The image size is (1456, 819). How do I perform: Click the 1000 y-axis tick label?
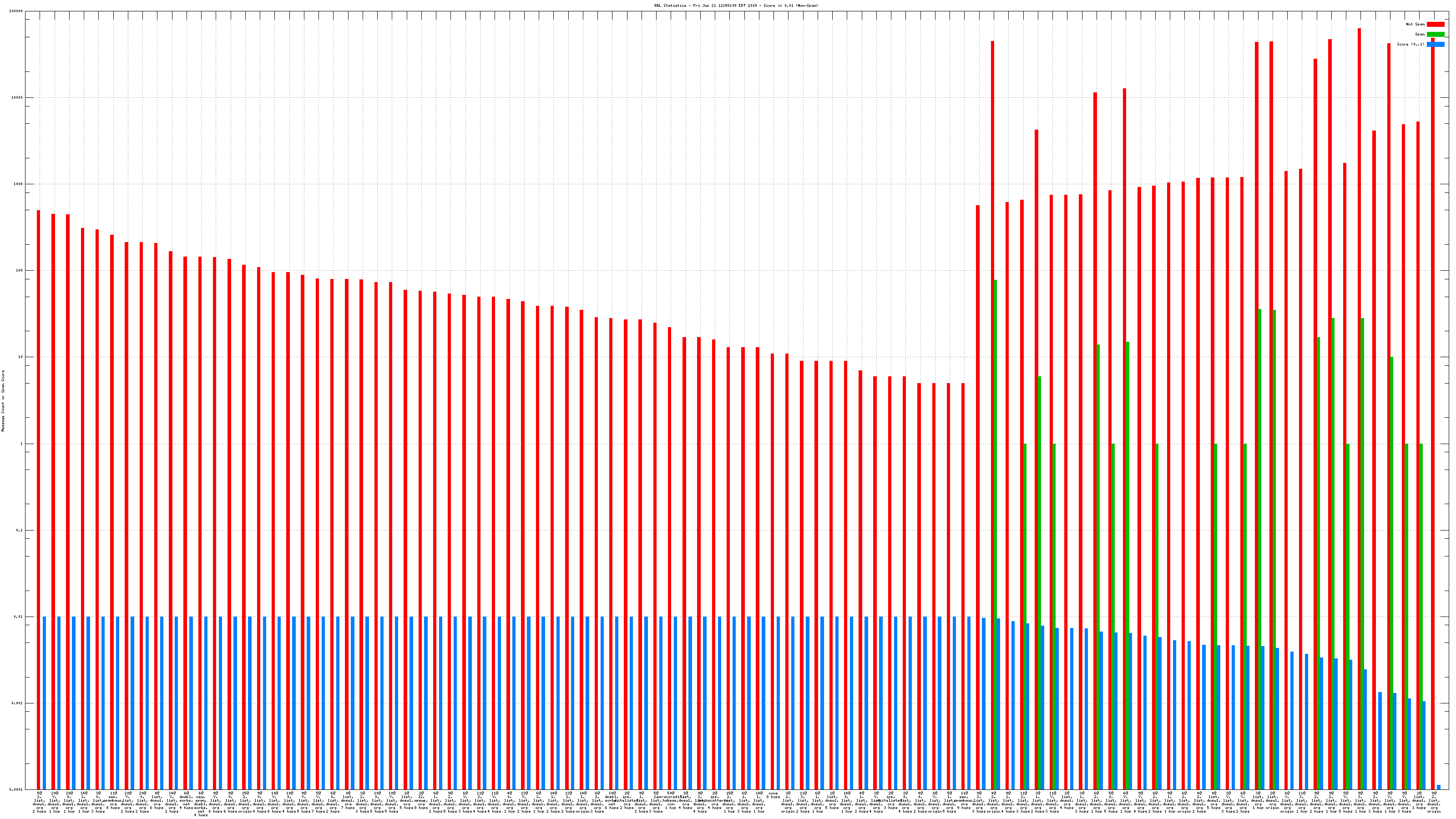coord(19,184)
